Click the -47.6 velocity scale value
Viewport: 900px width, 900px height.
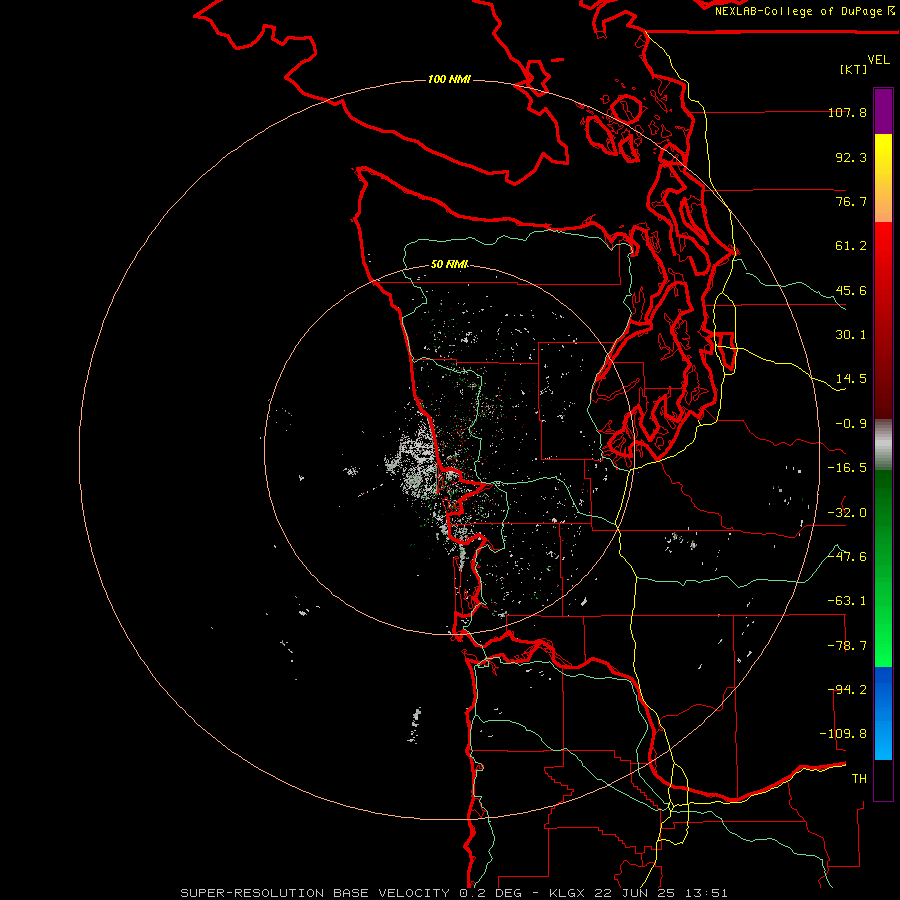[847, 557]
